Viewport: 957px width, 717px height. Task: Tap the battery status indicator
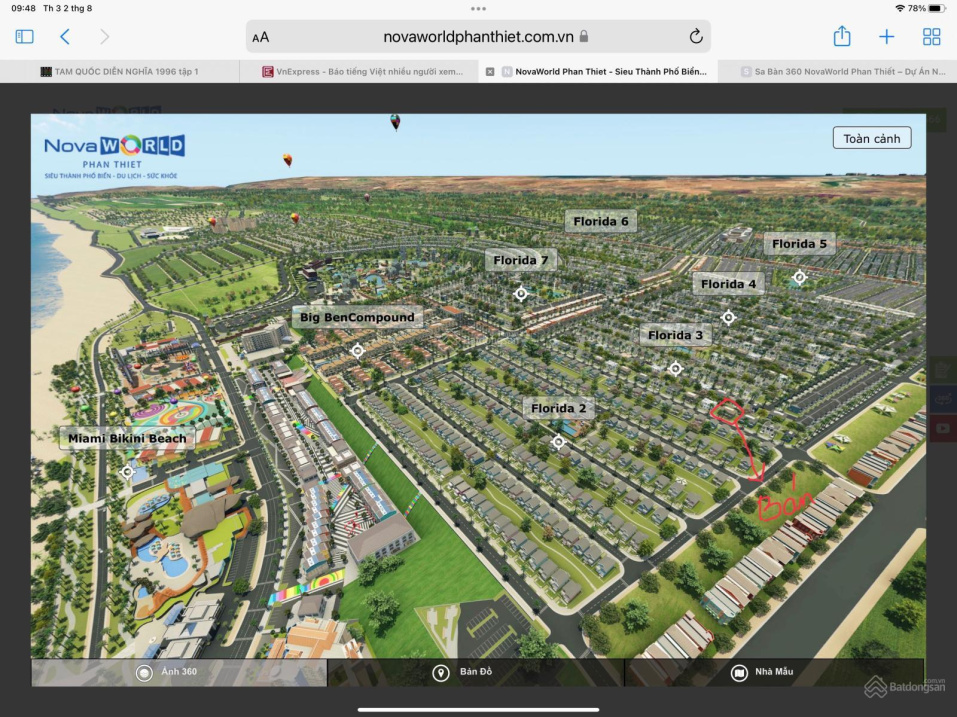[936, 9]
